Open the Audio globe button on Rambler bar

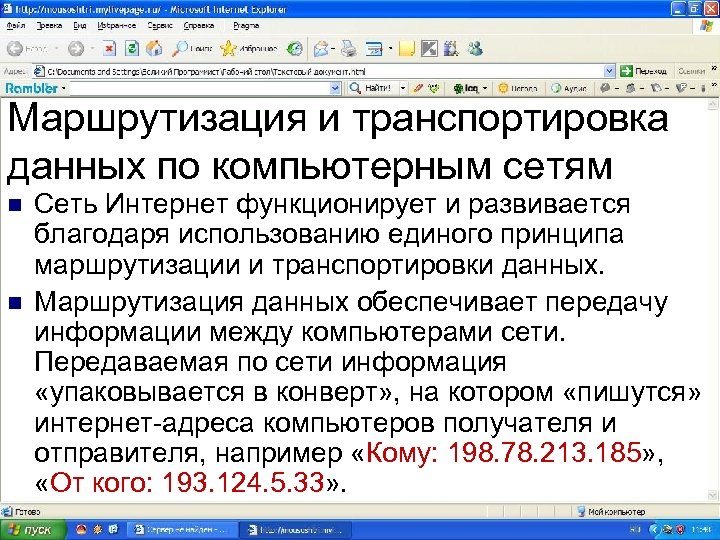(569, 88)
